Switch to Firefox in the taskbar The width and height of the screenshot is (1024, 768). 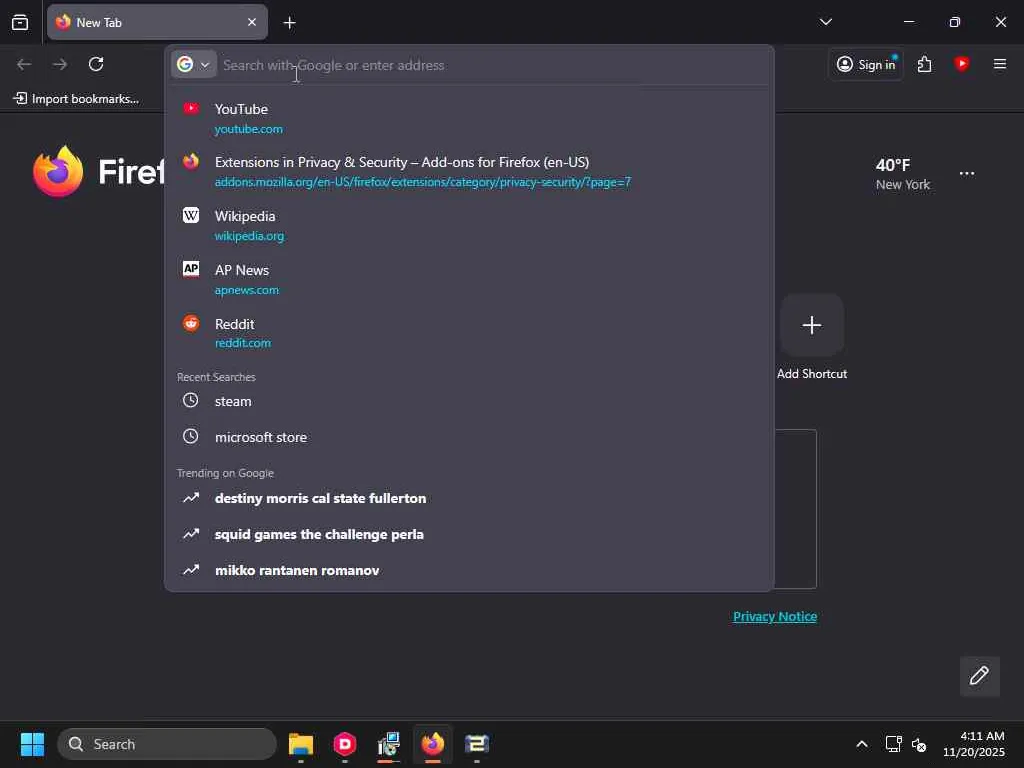(x=432, y=744)
